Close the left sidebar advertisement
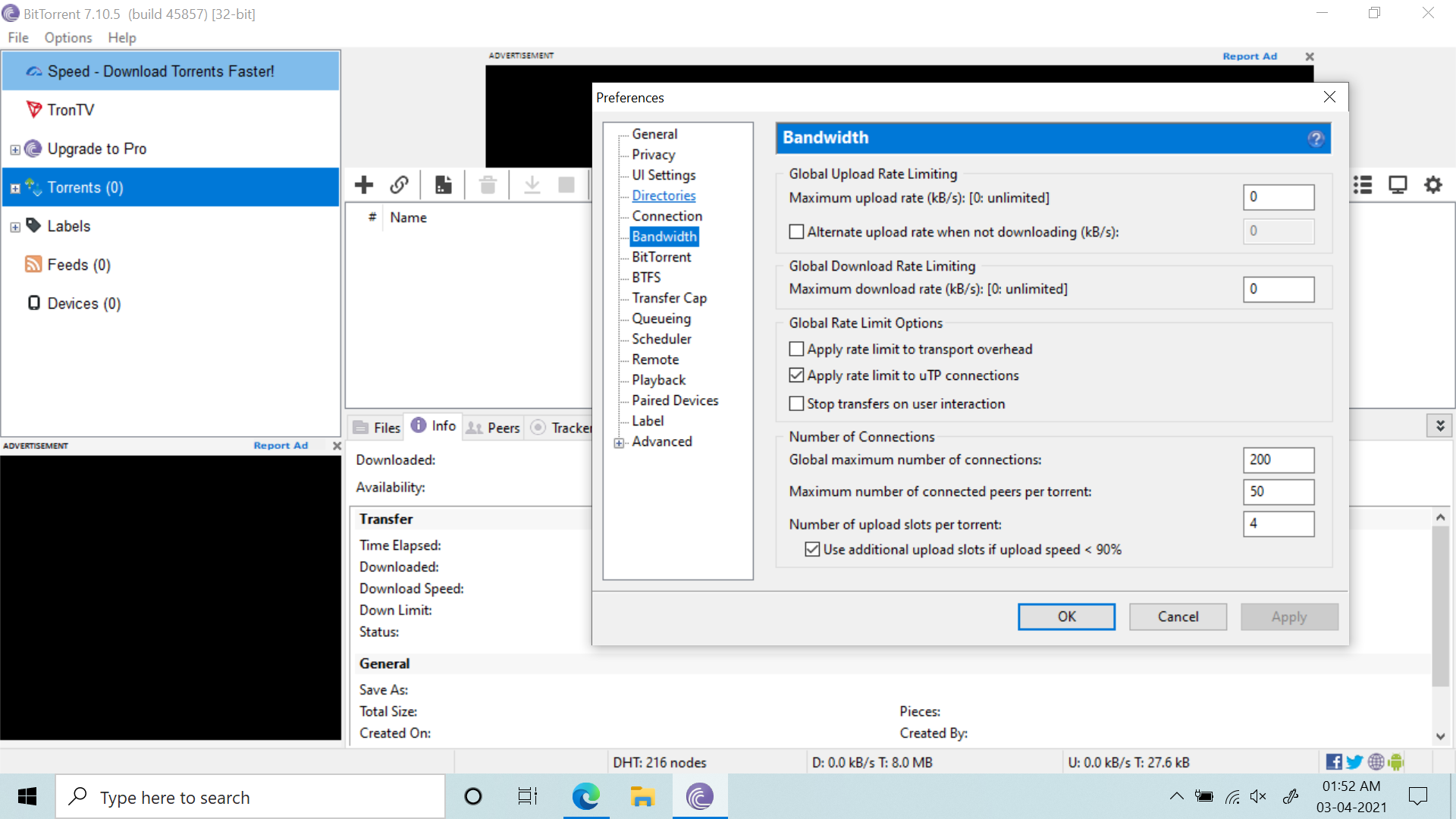 337,446
